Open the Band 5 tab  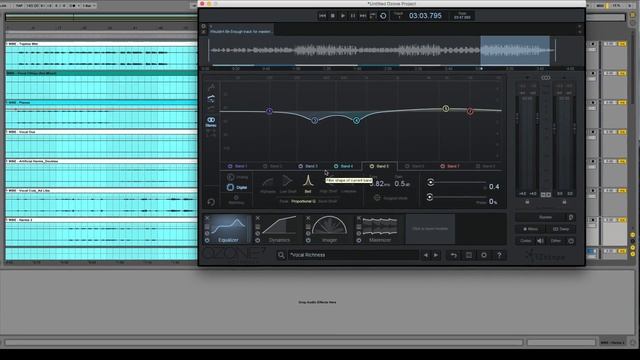tap(380, 167)
